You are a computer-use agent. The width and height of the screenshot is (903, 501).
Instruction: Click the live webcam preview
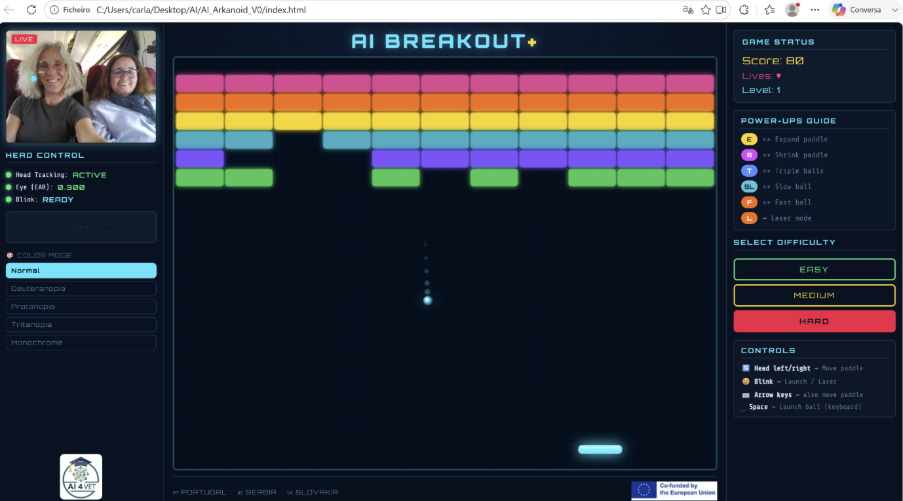coord(81,86)
